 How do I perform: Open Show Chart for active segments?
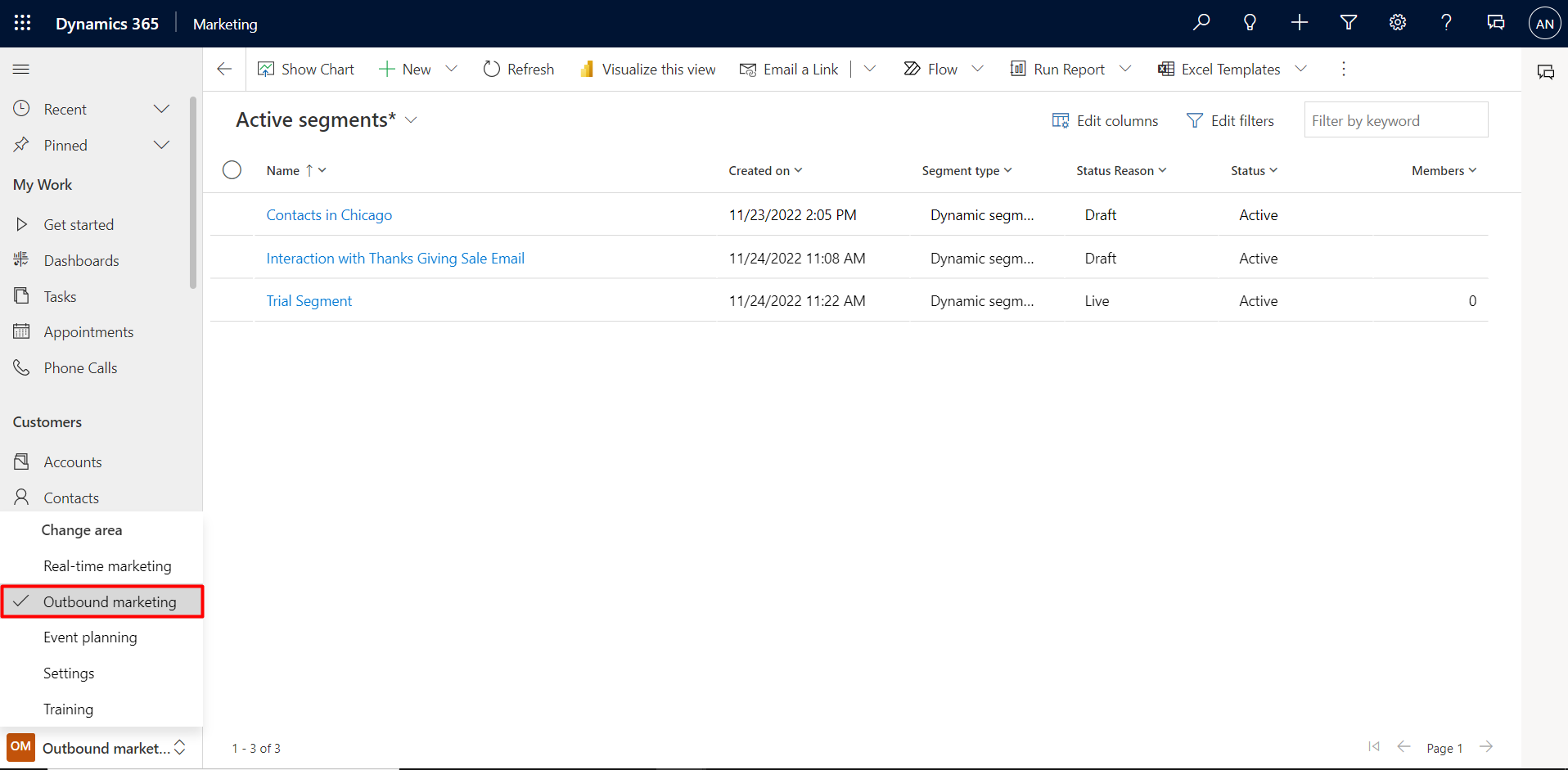click(305, 69)
